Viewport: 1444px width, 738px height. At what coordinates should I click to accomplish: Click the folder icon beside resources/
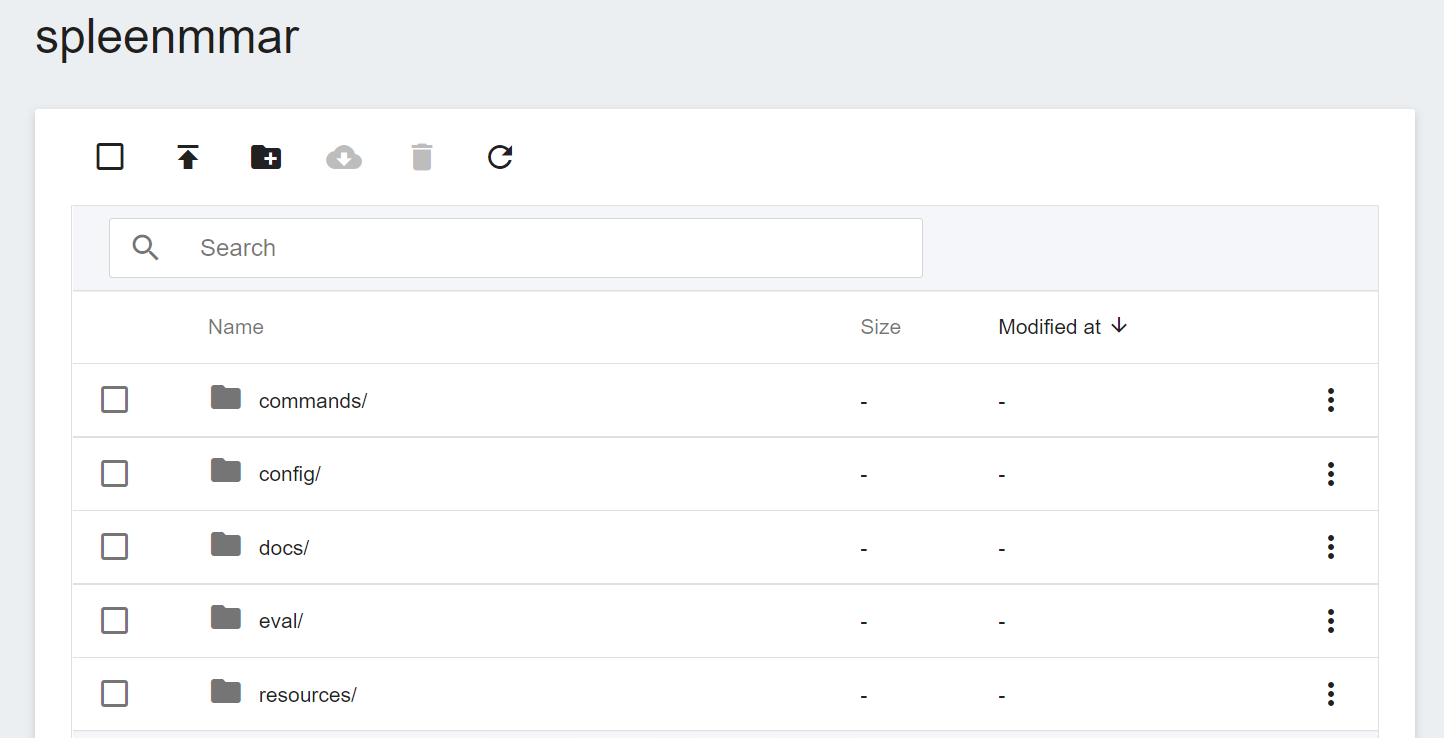(x=226, y=692)
